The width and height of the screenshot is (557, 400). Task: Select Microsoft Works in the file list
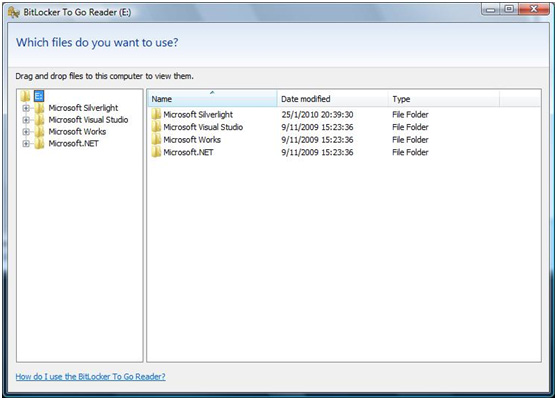(192, 140)
